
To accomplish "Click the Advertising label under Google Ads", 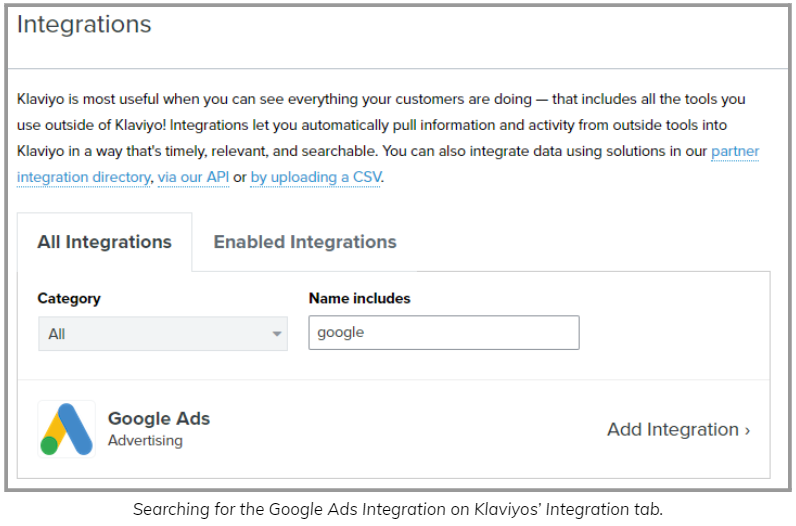I will tap(145, 440).
